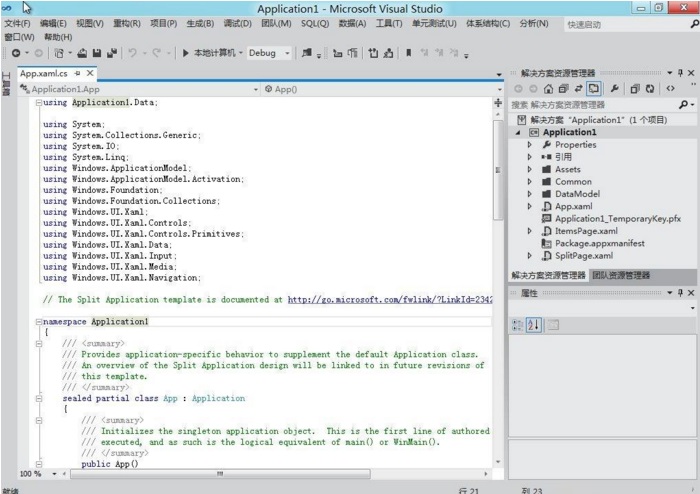Select the Package.appxmanifest file
This screenshot has width=700, height=494.
[600, 243]
